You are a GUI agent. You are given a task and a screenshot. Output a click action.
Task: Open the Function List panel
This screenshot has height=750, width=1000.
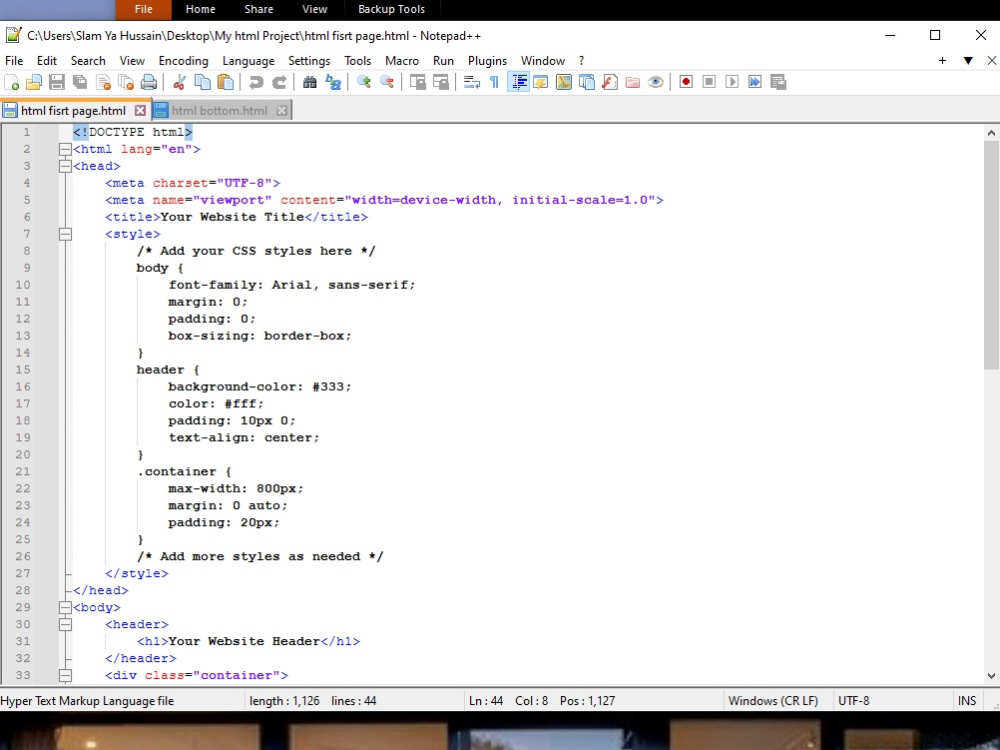point(610,82)
